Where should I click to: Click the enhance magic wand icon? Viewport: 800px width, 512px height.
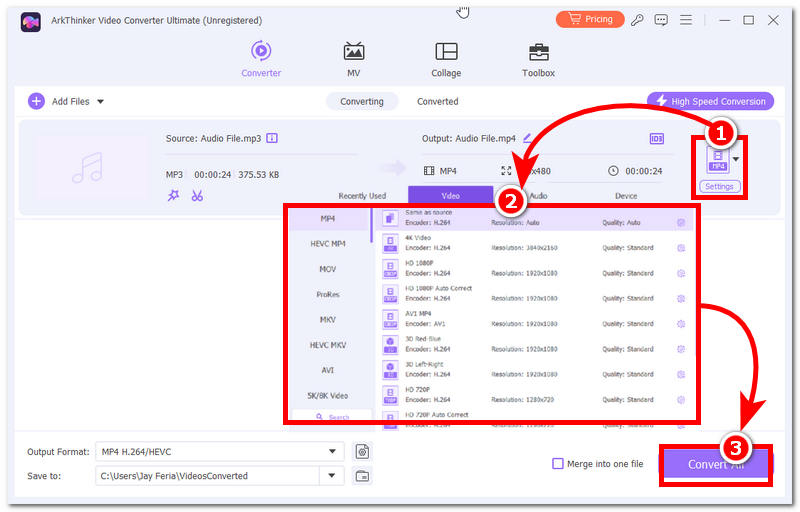(173, 195)
